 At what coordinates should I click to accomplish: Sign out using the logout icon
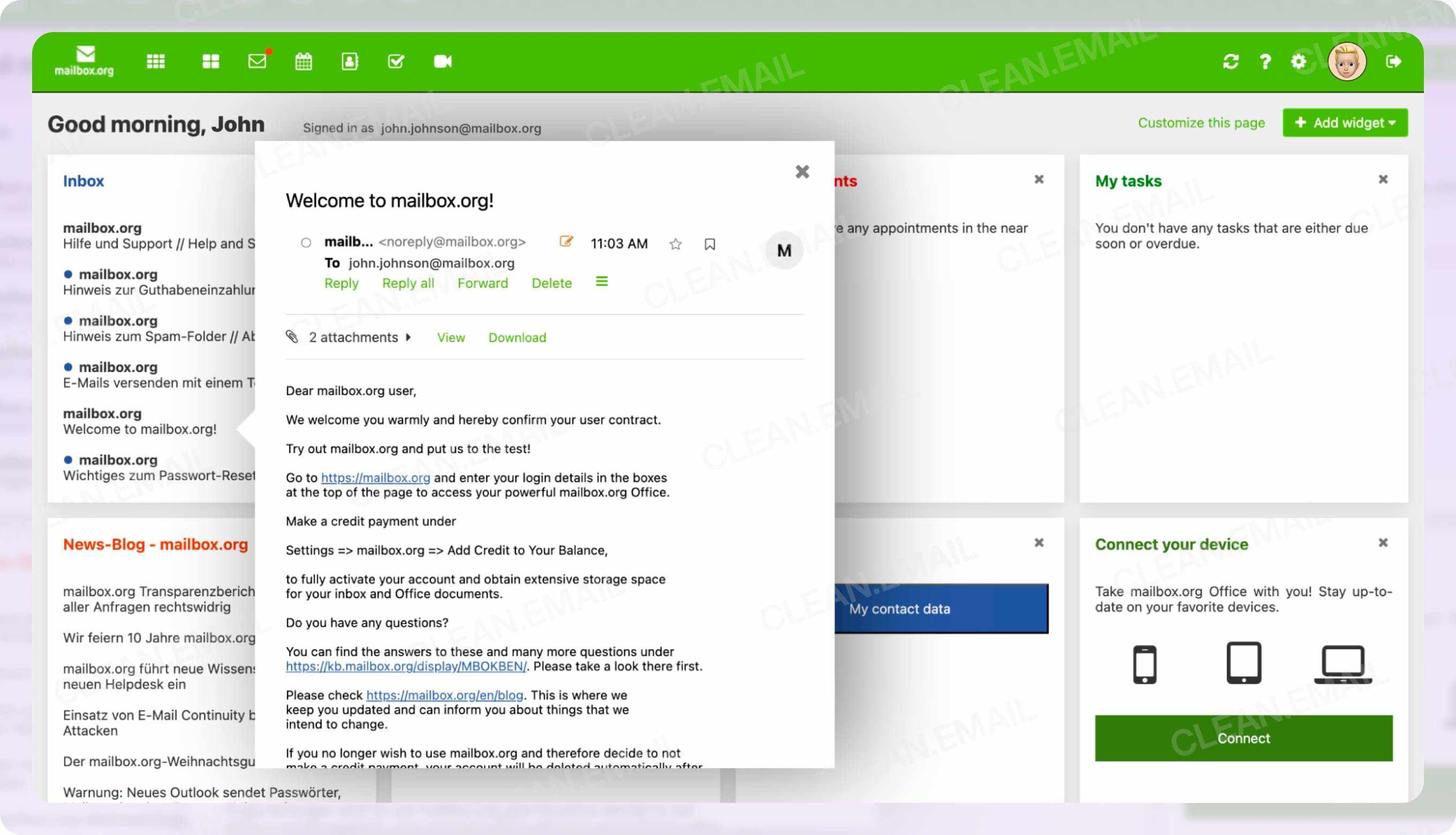pyautogui.click(x=1393, y=62)
